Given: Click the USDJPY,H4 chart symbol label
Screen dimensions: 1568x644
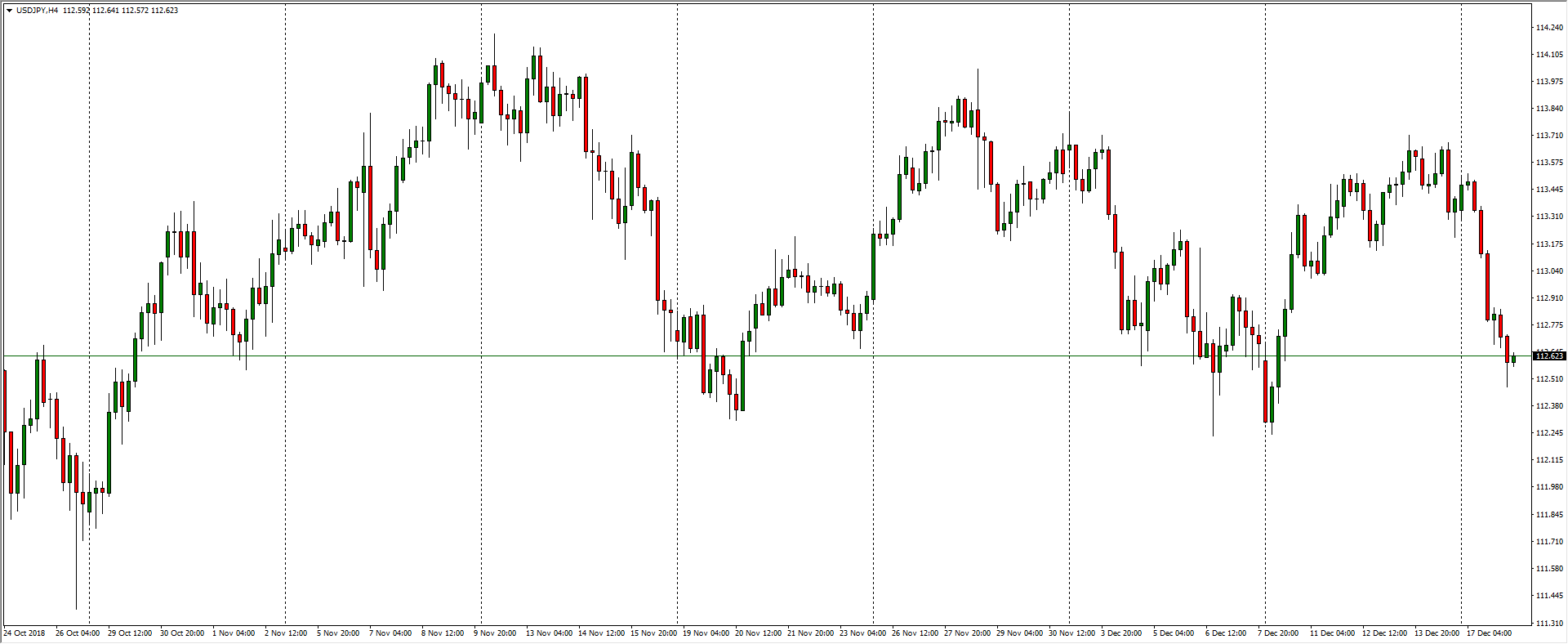Looking at the screenshot, I should point(37,11).
